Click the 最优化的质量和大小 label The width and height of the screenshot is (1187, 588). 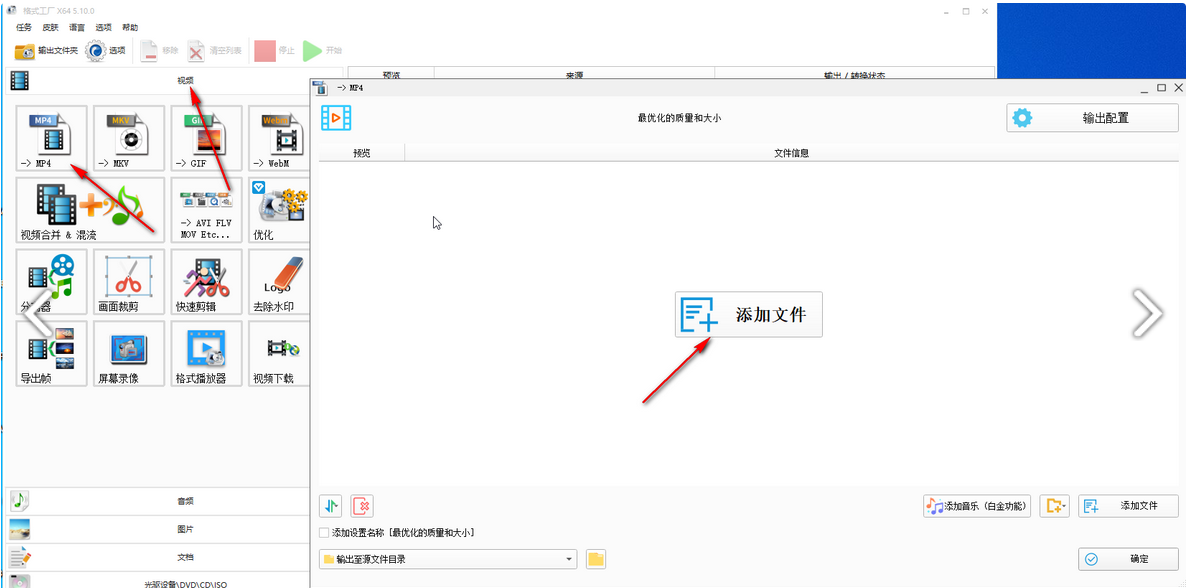(x=679, y=118)
